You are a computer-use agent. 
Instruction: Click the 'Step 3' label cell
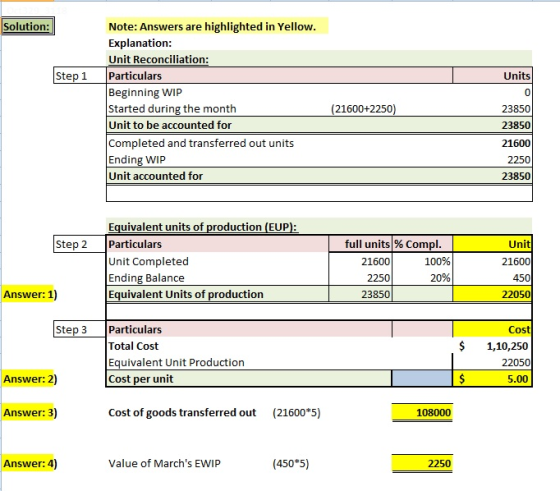pyautogui.click(x=80, y=329)
